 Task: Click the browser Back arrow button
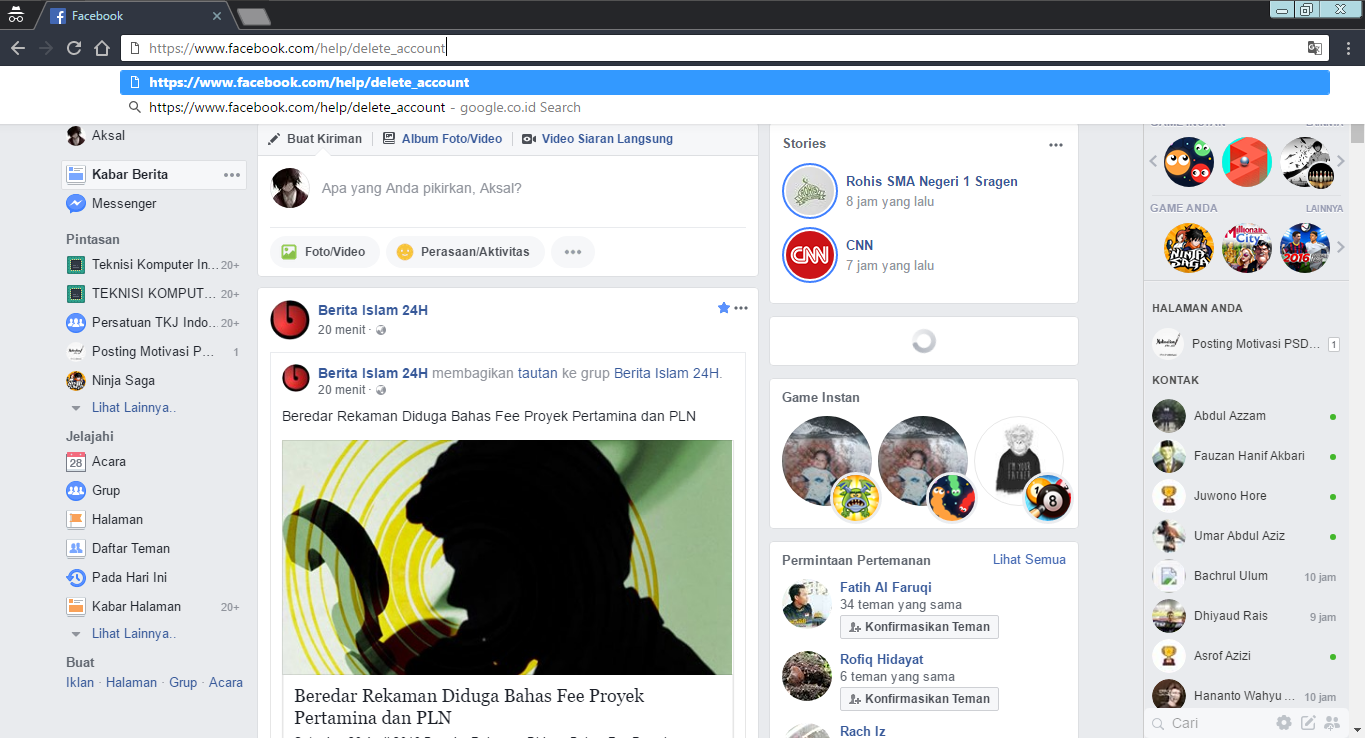pyautogui.click(x=18, y=48)
